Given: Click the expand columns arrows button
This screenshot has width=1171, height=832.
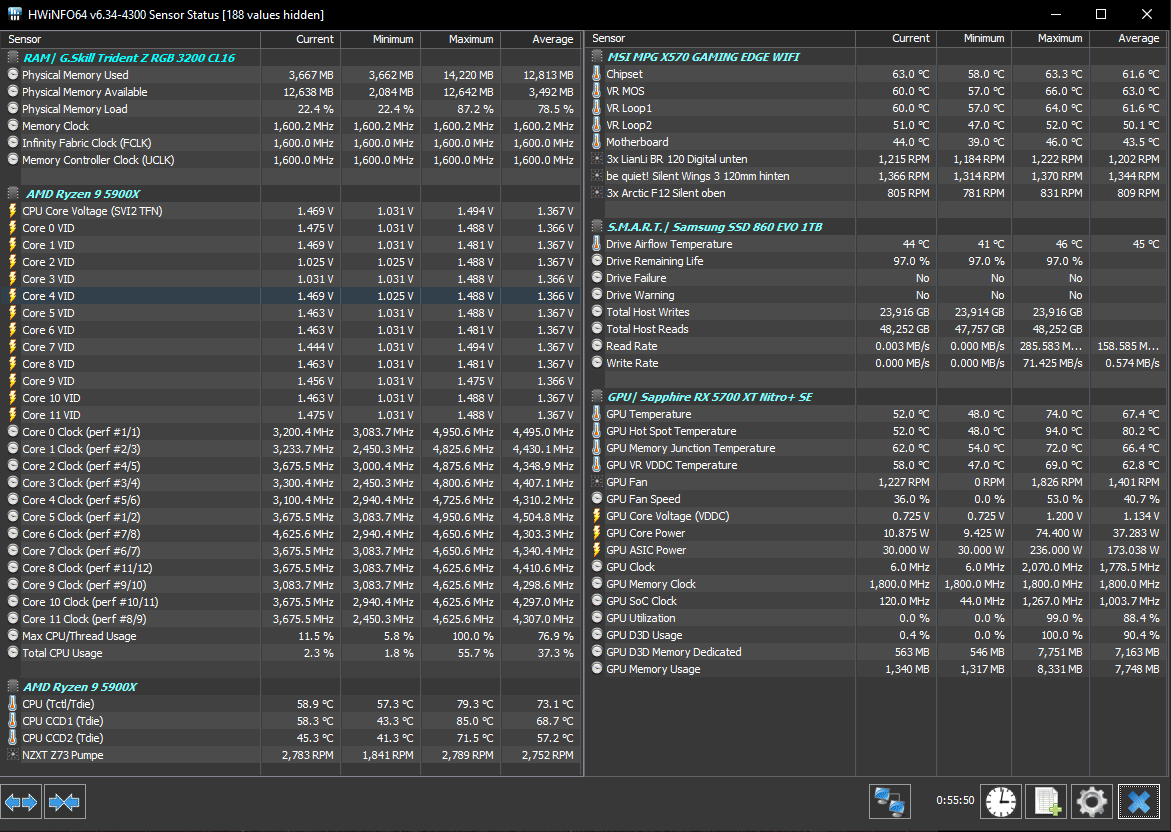Looking at the screenshot, I should coord(21,802).
